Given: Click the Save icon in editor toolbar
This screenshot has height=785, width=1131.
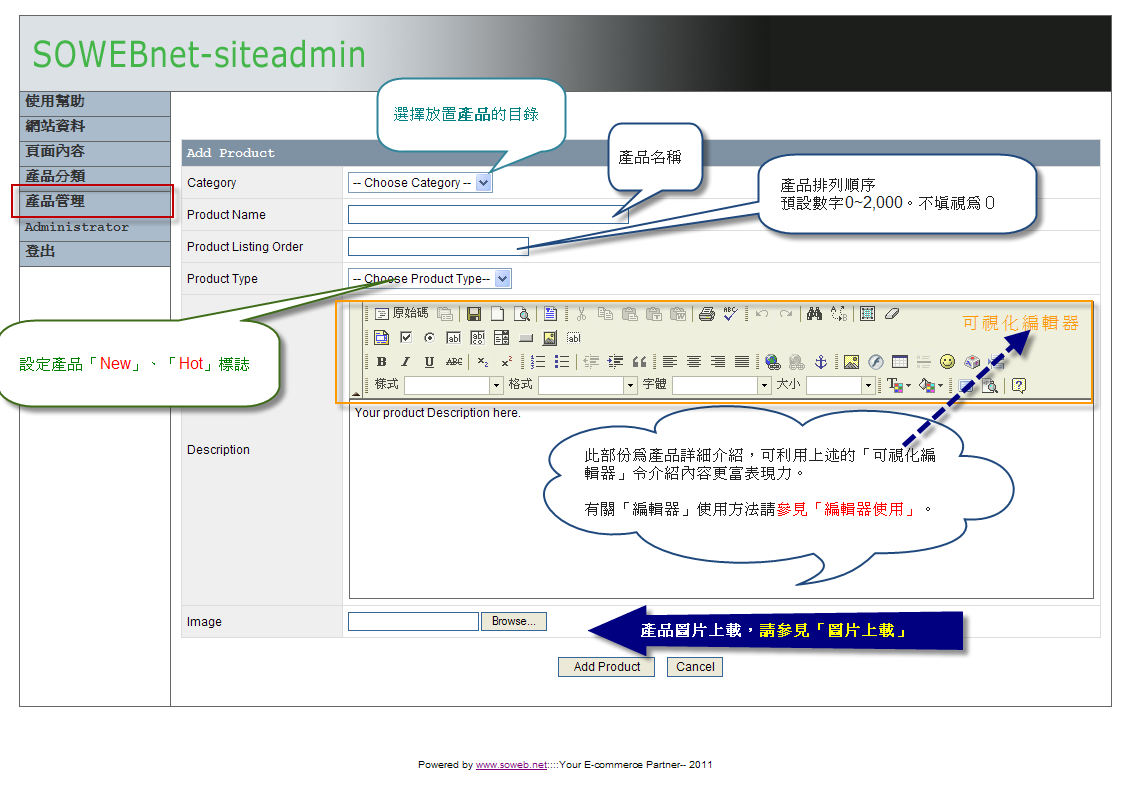Looking at the screenshot, I should click(x=474, y=314).
